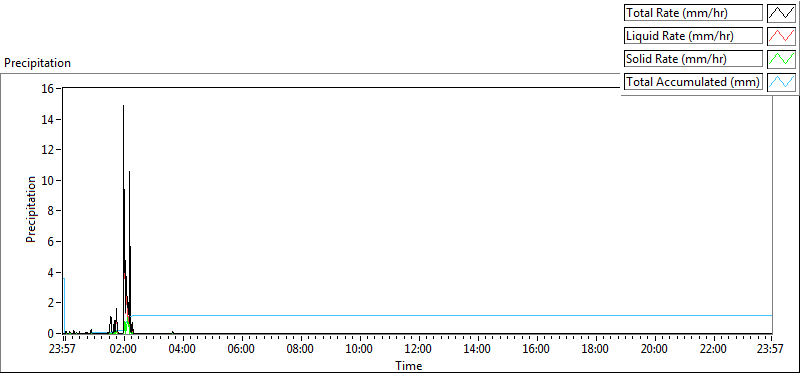Click the ending 23:57 time axis label
Viewport: 800px width, 373px height.
pos(771,350)
